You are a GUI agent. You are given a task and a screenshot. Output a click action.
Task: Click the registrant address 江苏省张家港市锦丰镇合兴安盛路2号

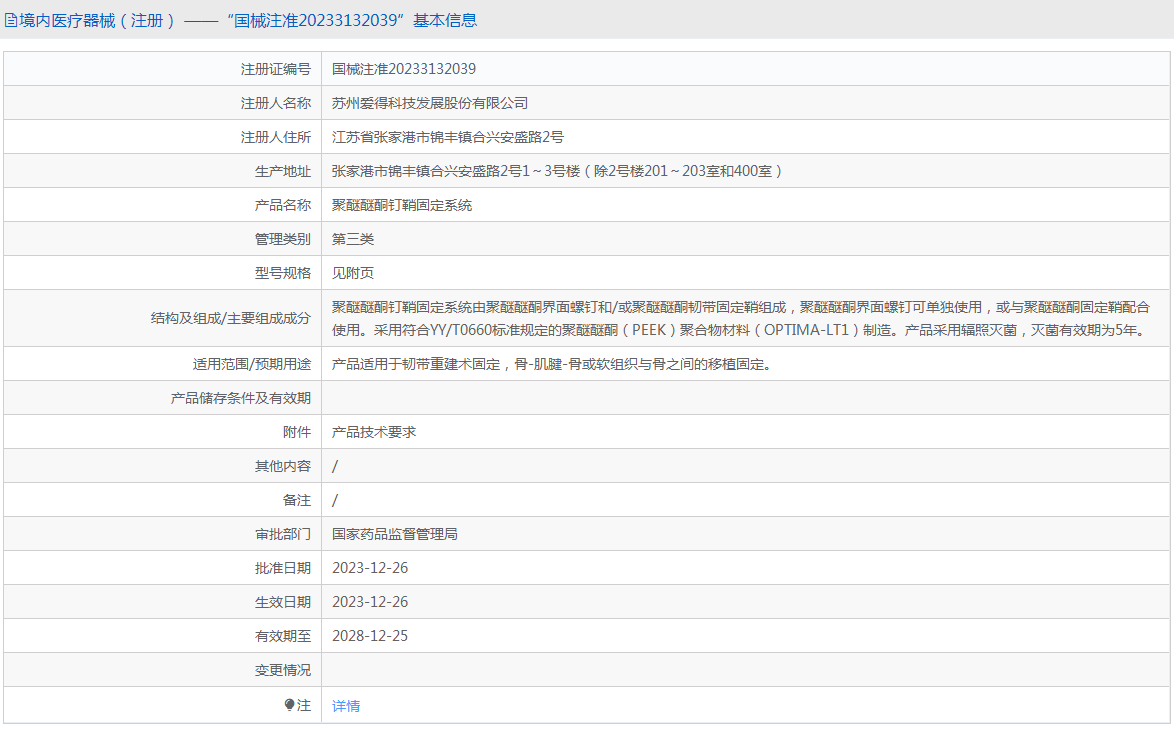pyautogui.click(x=448, y=137)
